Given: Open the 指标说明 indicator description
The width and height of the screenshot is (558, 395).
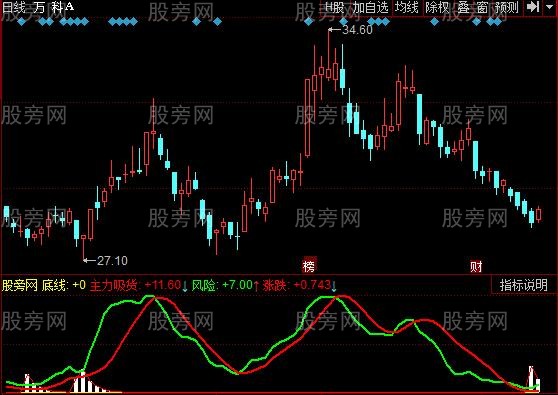Looking at the screenshot, I should 523,285.
